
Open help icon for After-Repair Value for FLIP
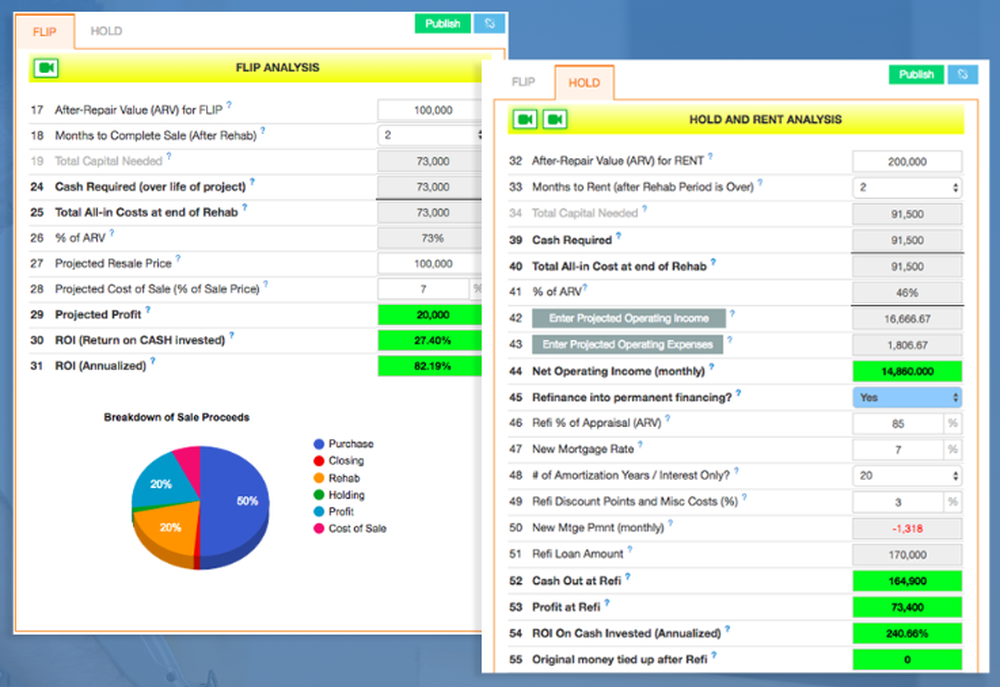(230, 105)
